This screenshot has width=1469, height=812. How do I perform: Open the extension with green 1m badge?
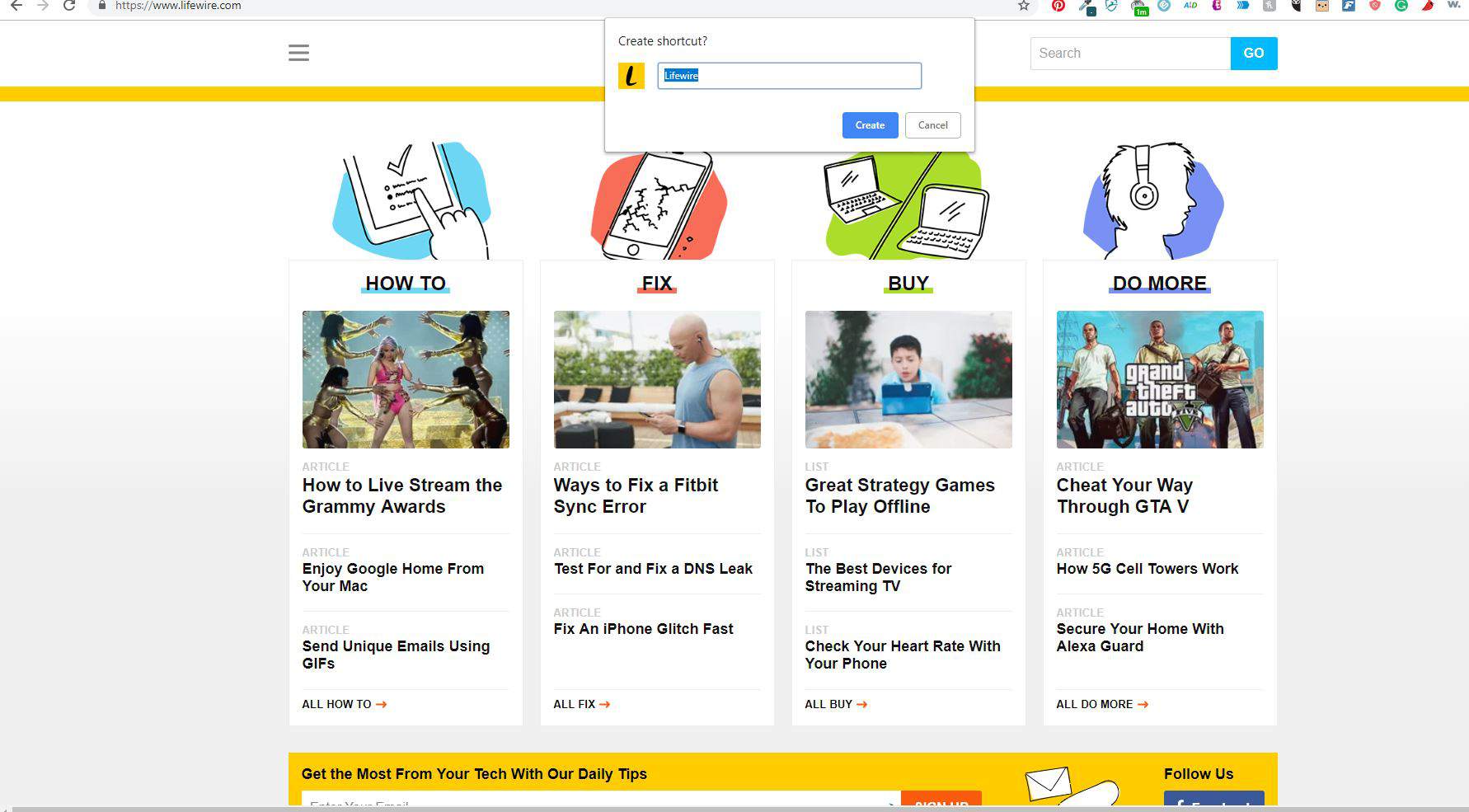pyautogui.click(x=1139, y=7)
